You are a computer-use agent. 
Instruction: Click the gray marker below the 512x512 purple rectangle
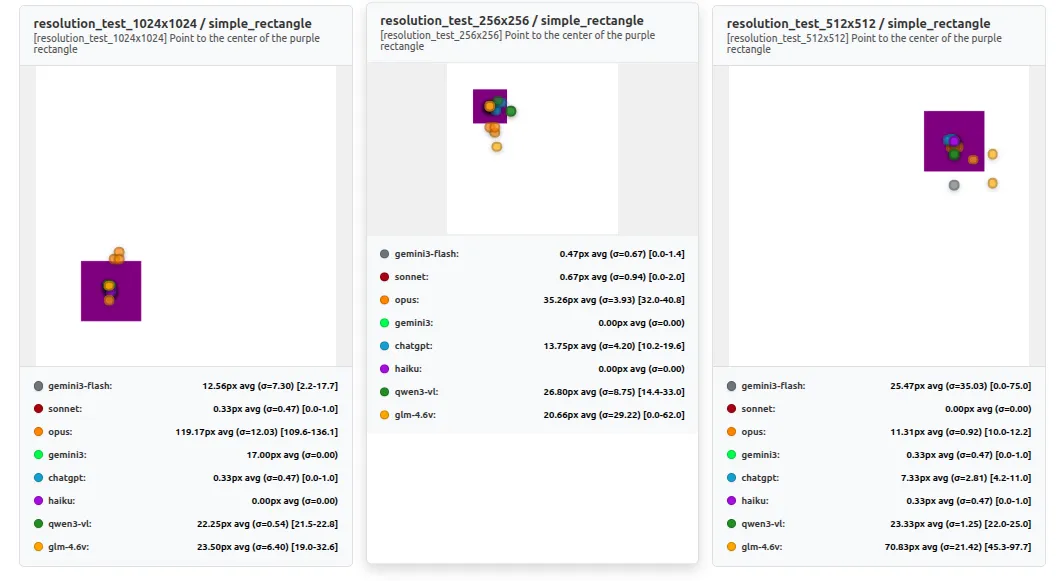[x=954, y=185]
